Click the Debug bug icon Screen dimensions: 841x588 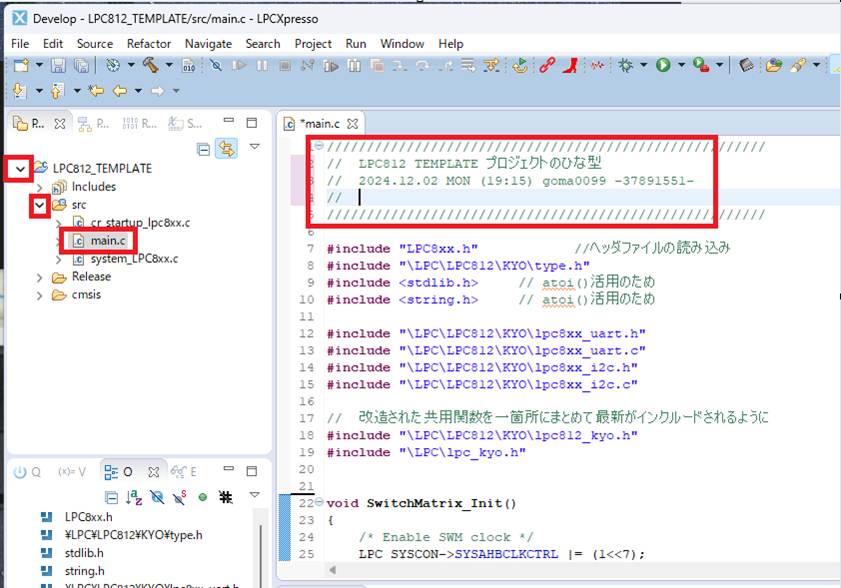click(x=627, y=66)
